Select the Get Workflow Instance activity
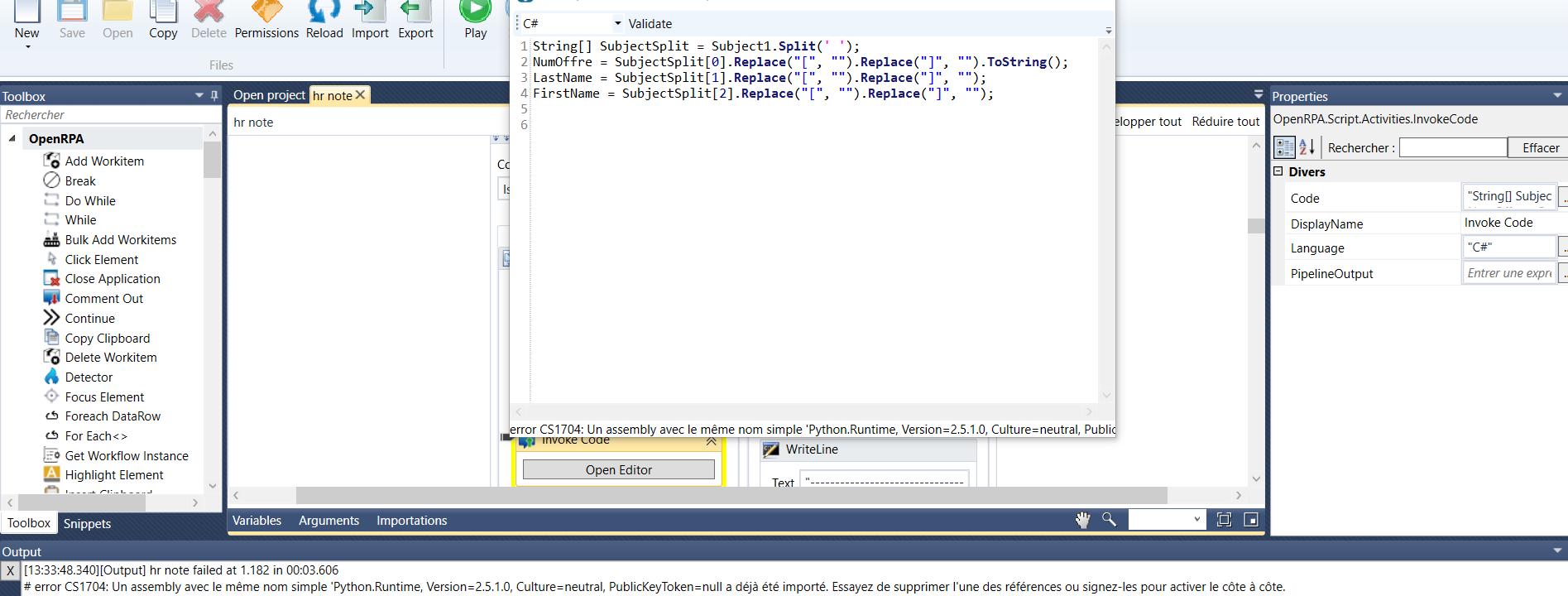This screenshot has width=1568, height=596. pyautogui.click(x=127, y=455)
